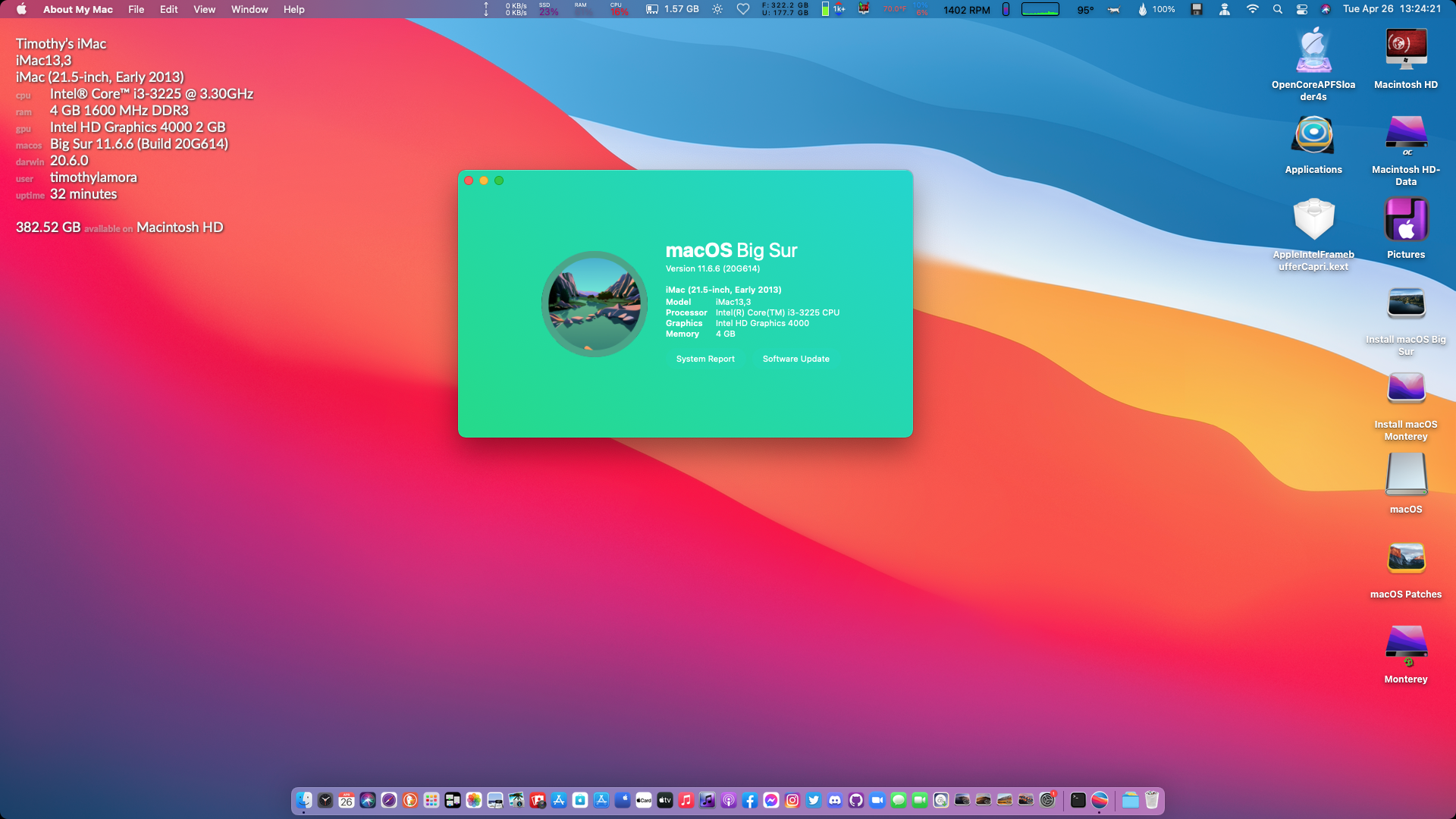Viewport: 1456px width, 819px height.
Task: Open Music app in the Dock
Action: tap(686, 800)
